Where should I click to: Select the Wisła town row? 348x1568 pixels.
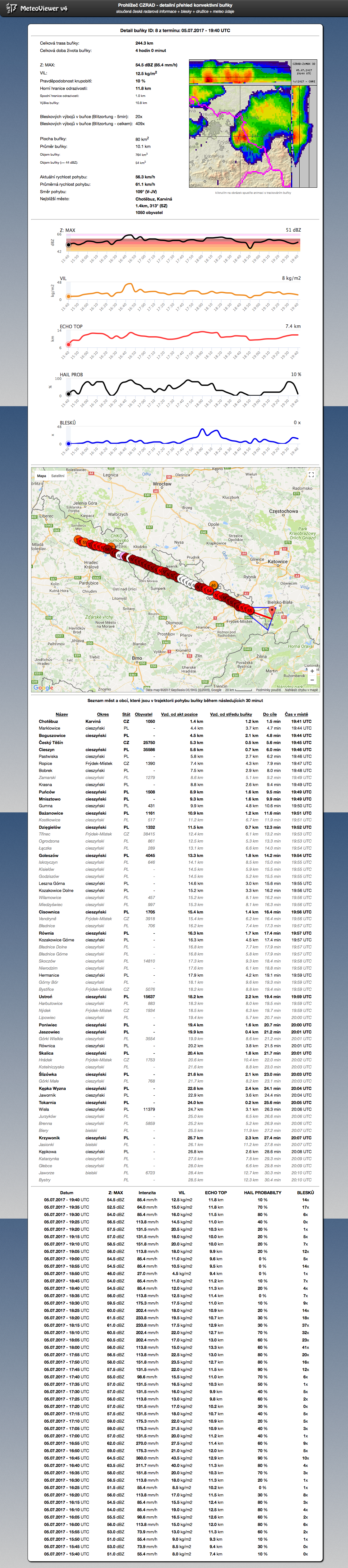click(175, 1110)
